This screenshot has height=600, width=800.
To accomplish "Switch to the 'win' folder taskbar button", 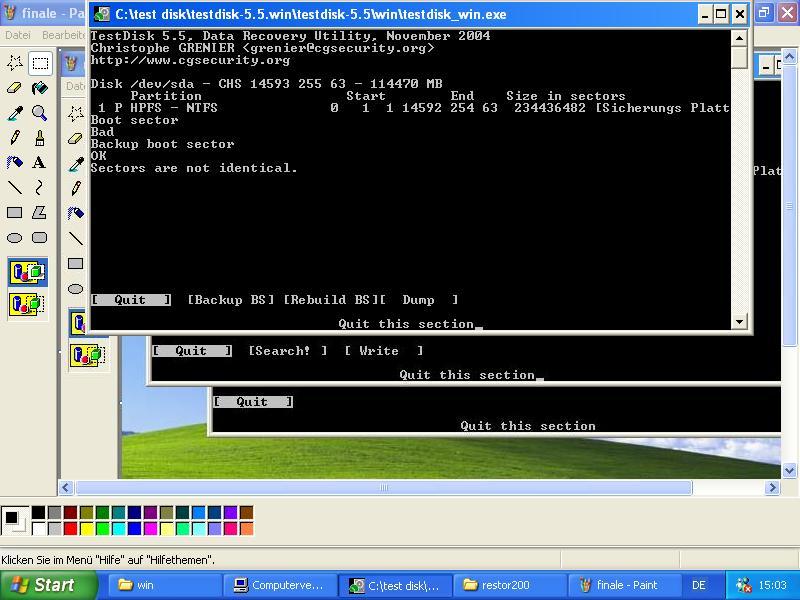I will [164, 585].
